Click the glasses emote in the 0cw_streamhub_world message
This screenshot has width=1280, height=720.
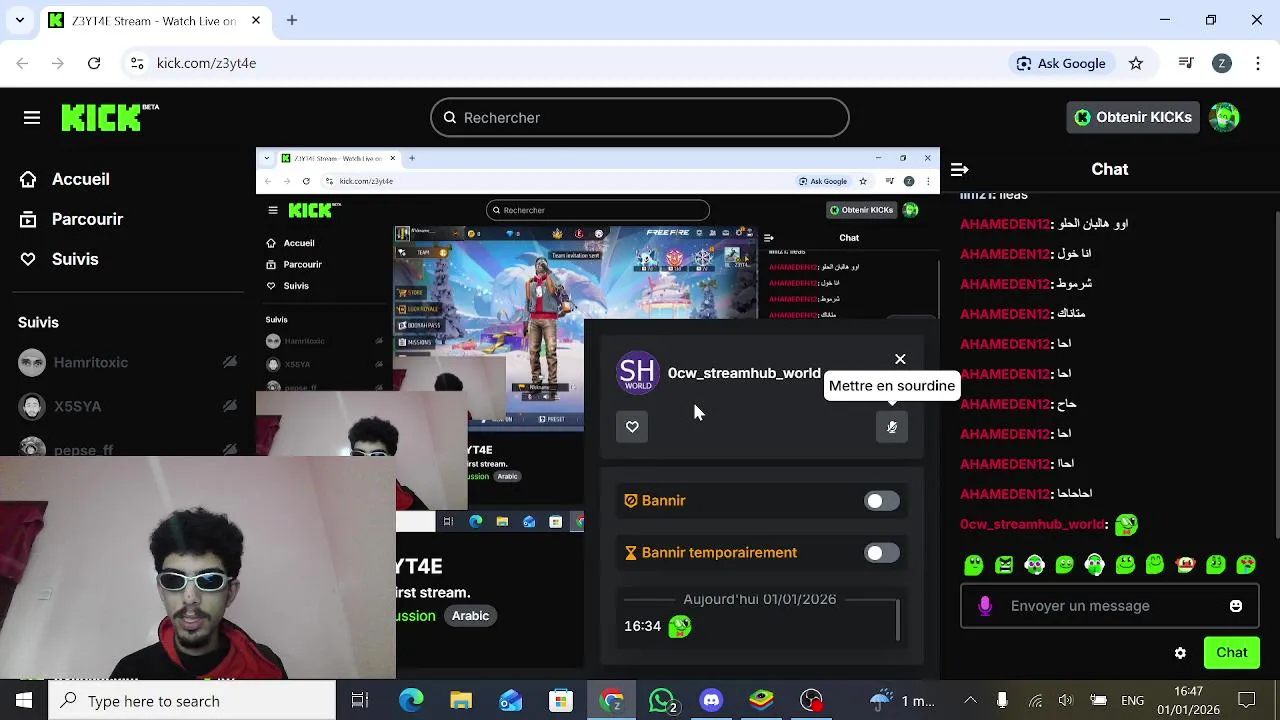(1126, 524)
